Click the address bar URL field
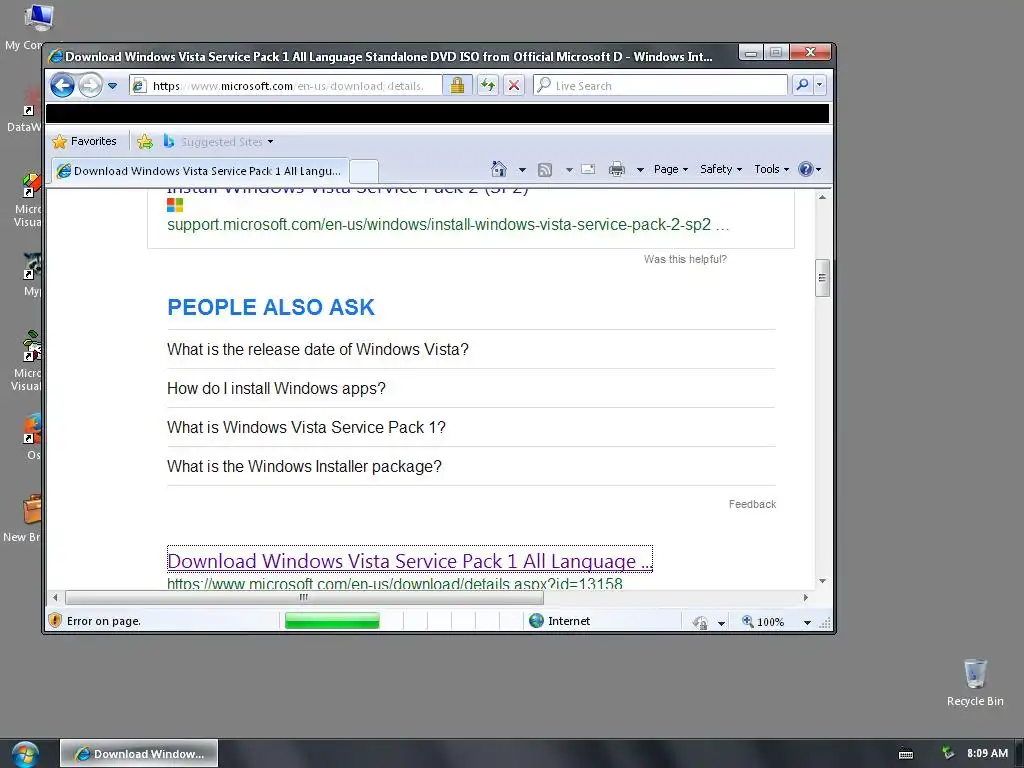The height and width of the screenshot is (768, 1024). [x=285, y=86]
